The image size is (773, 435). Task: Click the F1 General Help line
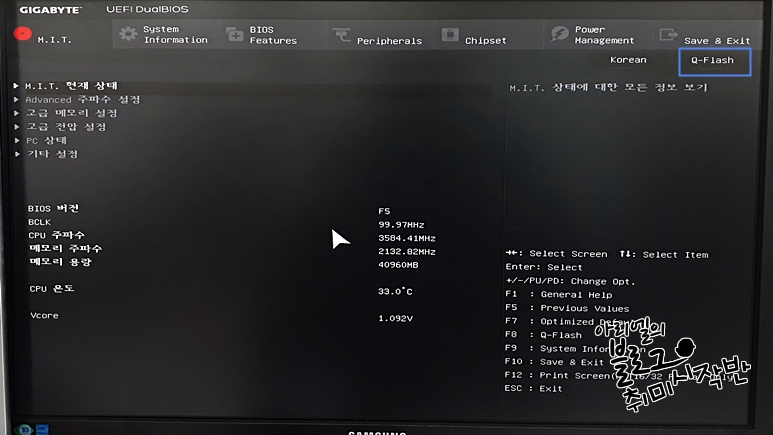559,294
